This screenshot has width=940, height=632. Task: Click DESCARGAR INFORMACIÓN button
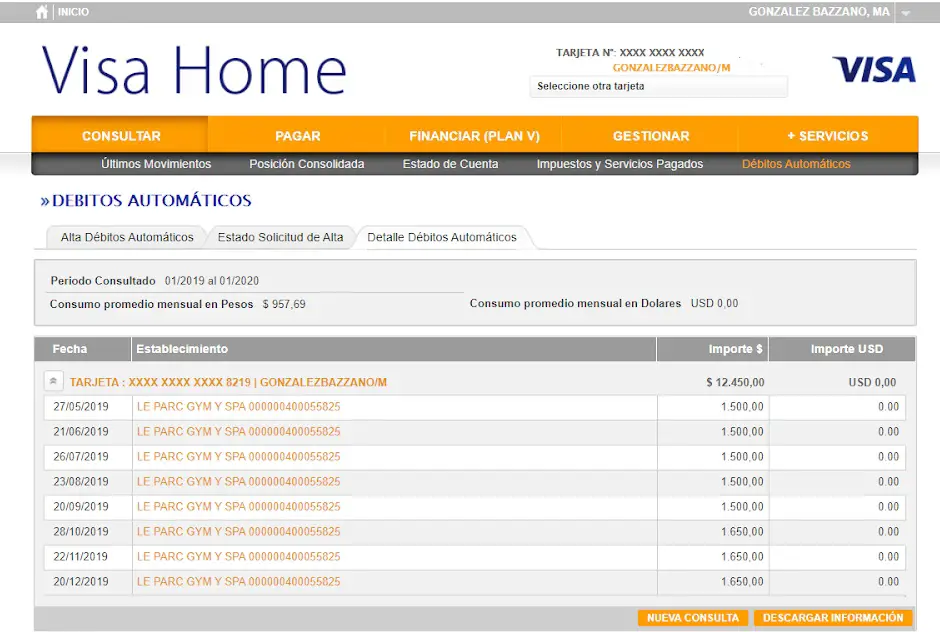coord(833,618)
